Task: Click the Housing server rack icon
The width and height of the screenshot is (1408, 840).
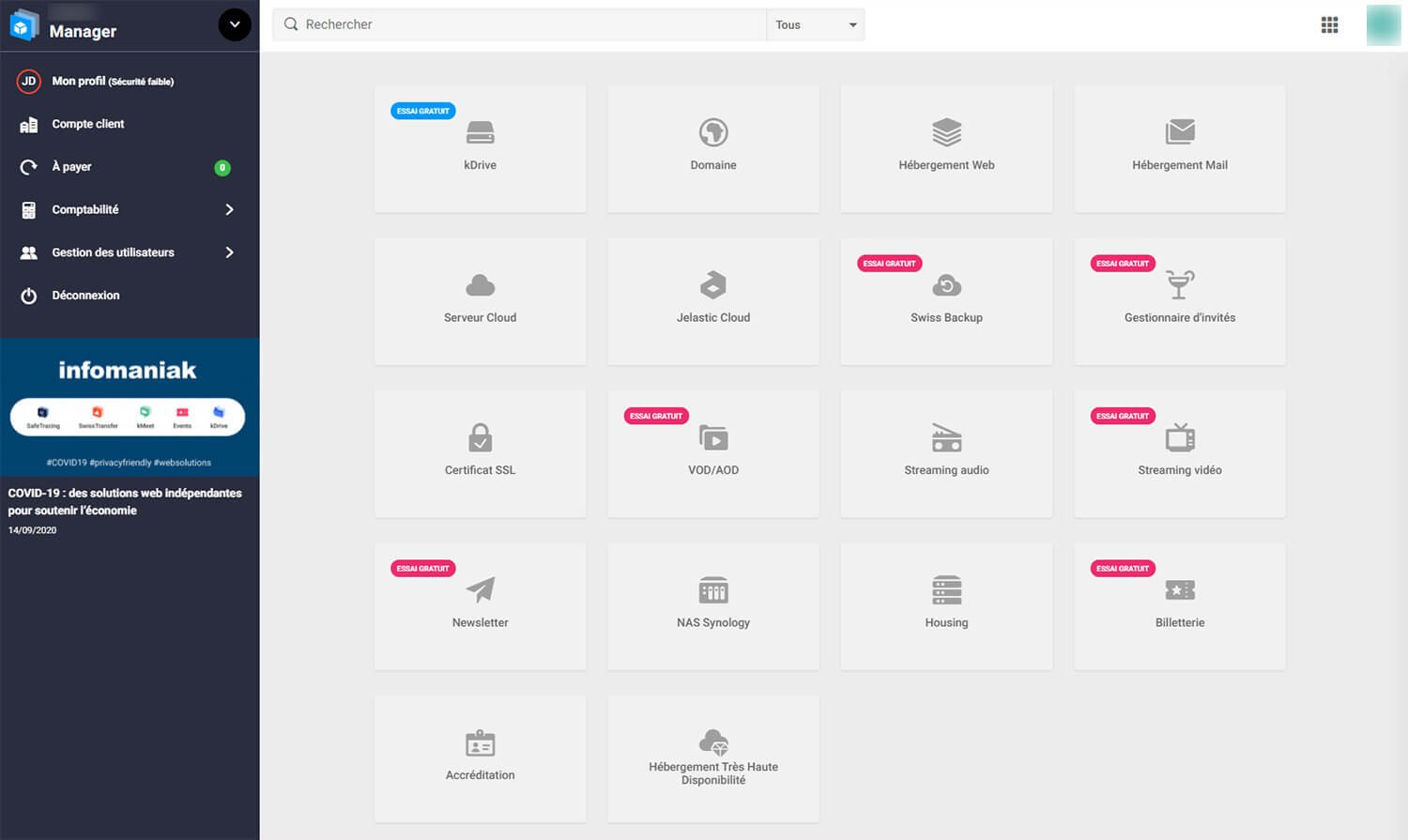Action: (946, 590)
